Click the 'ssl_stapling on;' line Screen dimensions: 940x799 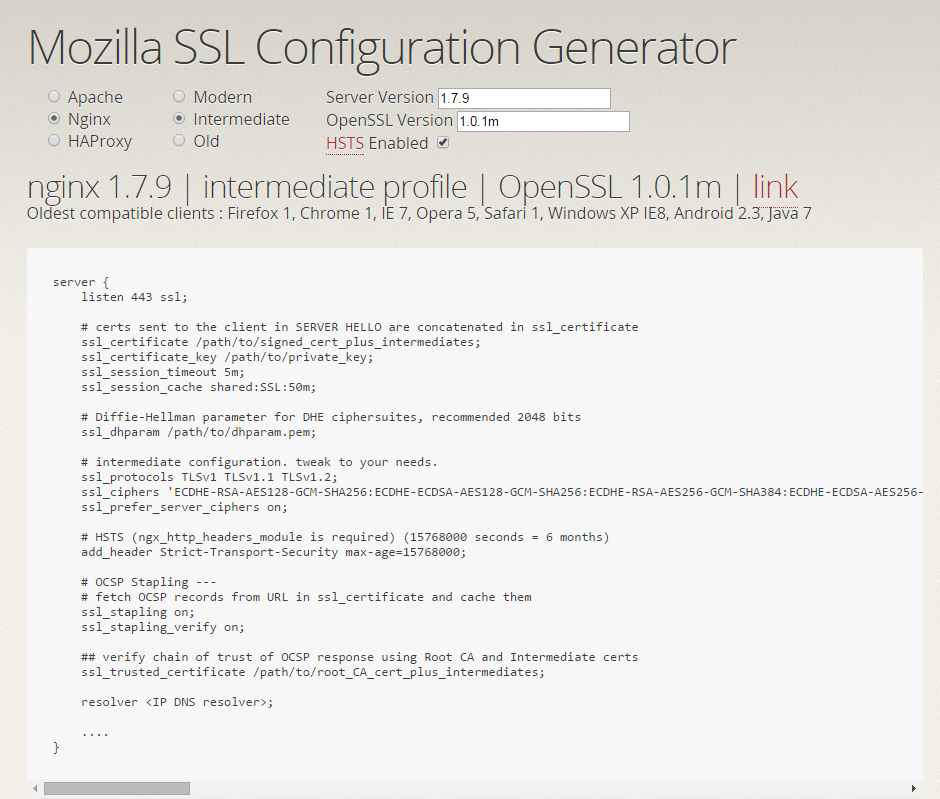[138, 612]
